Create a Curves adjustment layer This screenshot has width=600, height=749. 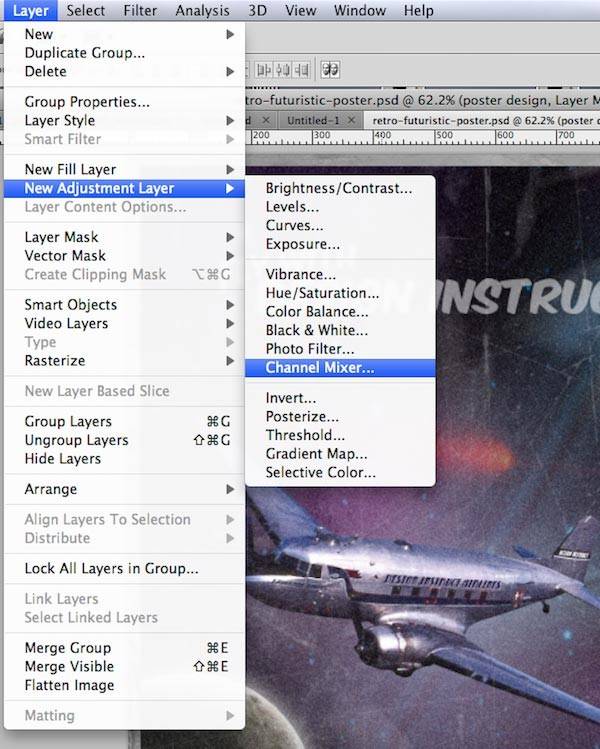294,225
